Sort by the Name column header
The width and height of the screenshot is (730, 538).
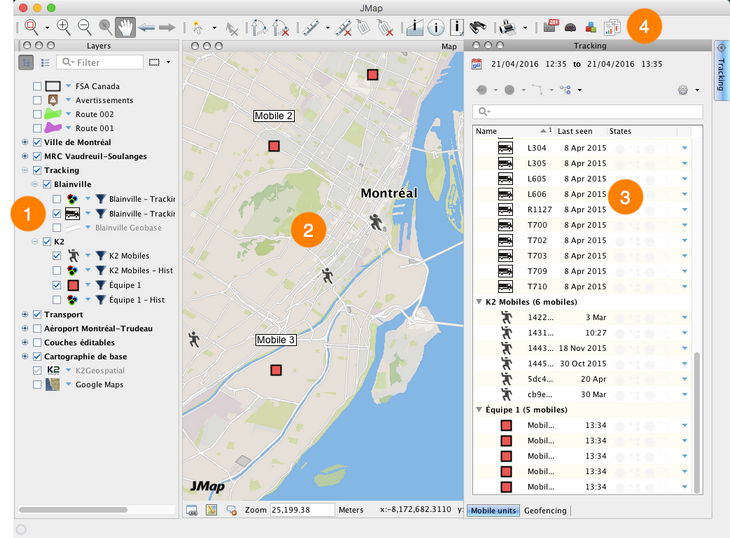(x=513, y=131)
